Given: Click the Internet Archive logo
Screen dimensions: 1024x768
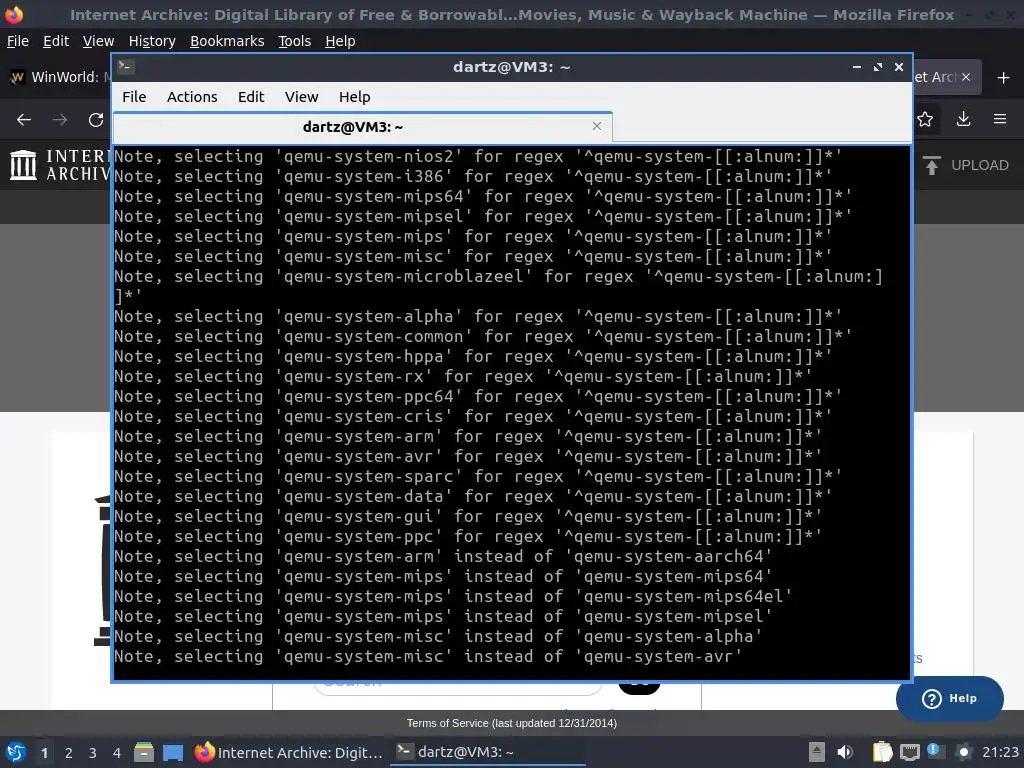Looking at the screenshot, I should click(60, 165).
